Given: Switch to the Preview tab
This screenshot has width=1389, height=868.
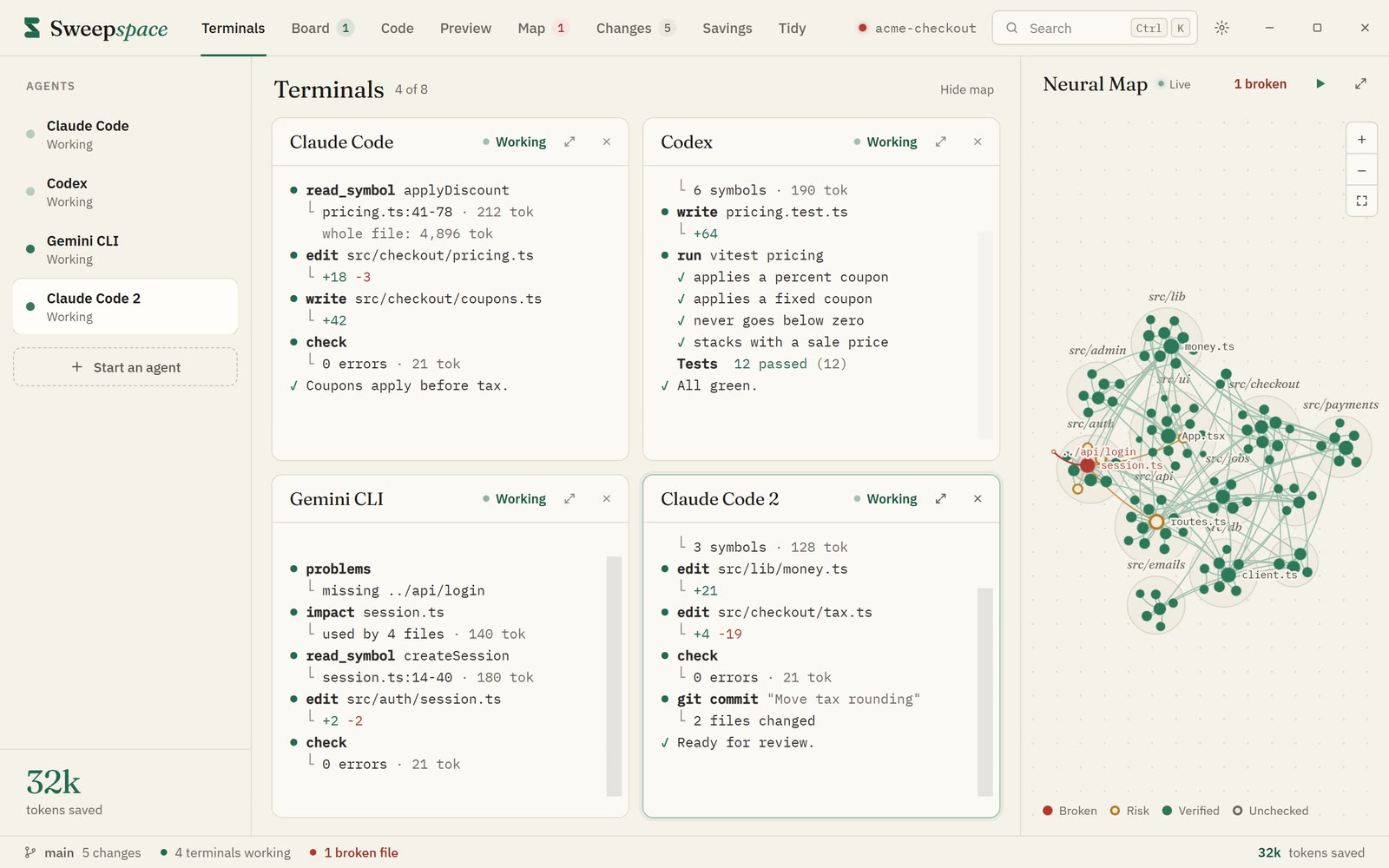Looking at the screenshot, I should point(465,28).
